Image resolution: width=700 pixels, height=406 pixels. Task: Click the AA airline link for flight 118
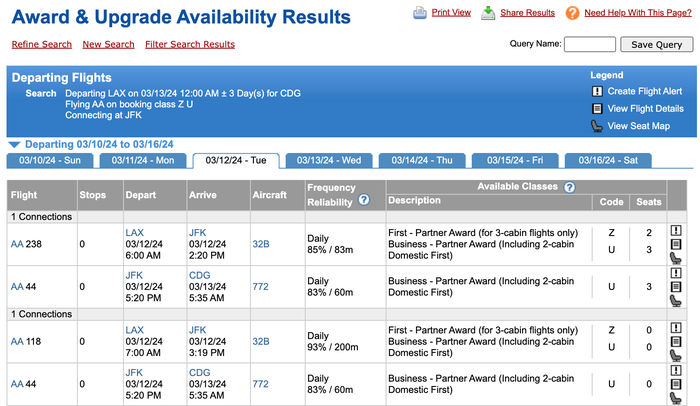pos(17,342)
